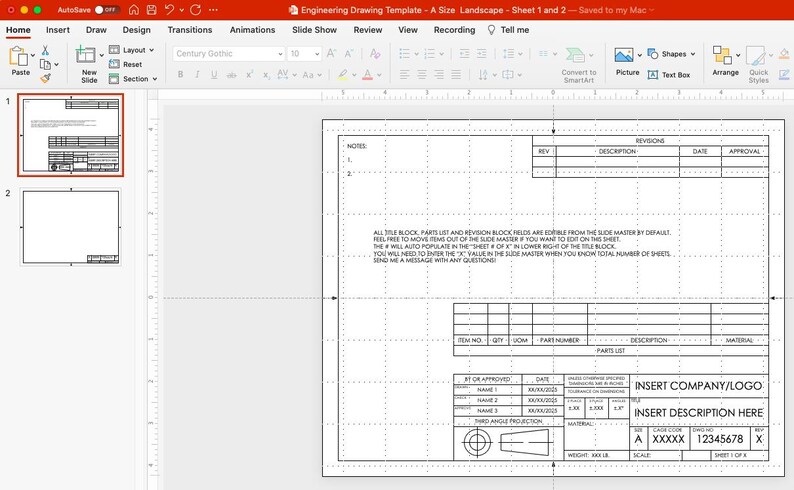
Task: Switch to the Transitions tab
Action: point(190,30)
